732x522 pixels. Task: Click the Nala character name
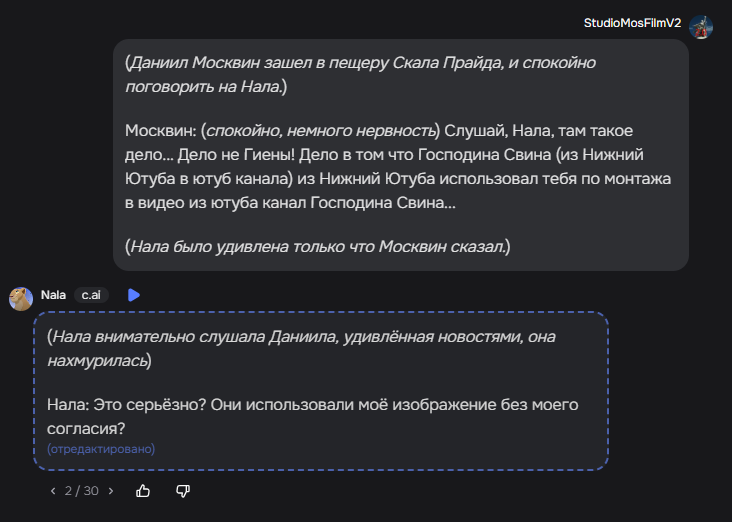[53, 295]
